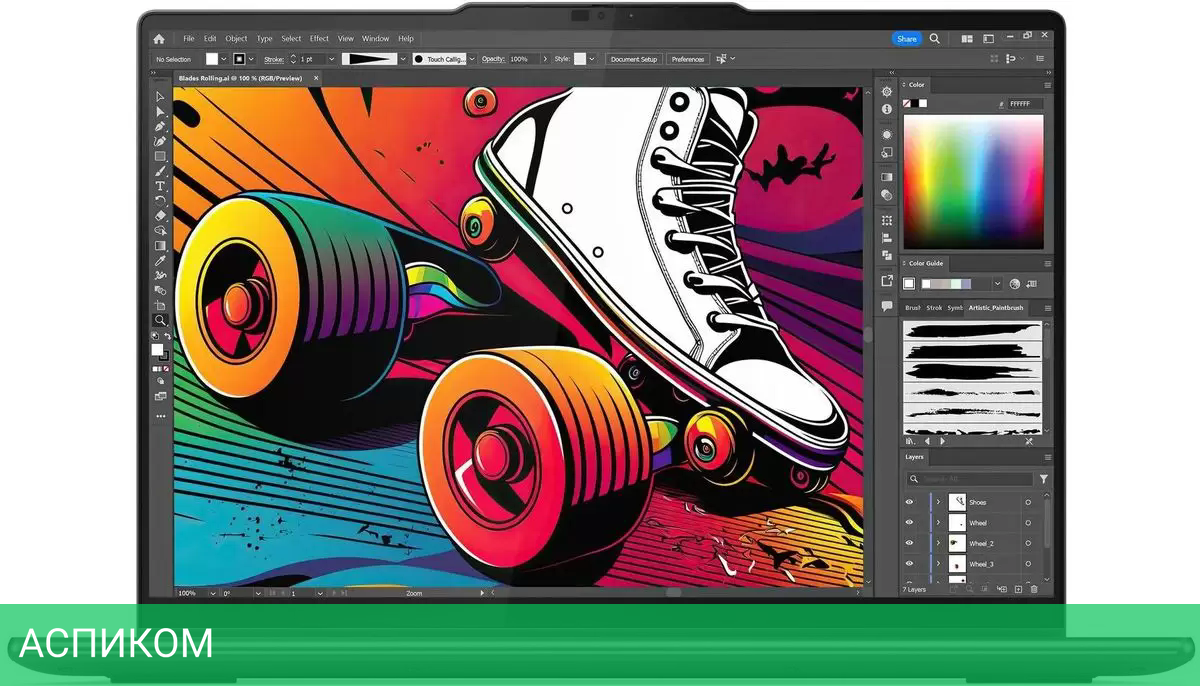Viewport: 1200px width, 686px height.
Task: Pick a color from the Color spectrum
Action: pyautogui.click(x=972, y=180)
